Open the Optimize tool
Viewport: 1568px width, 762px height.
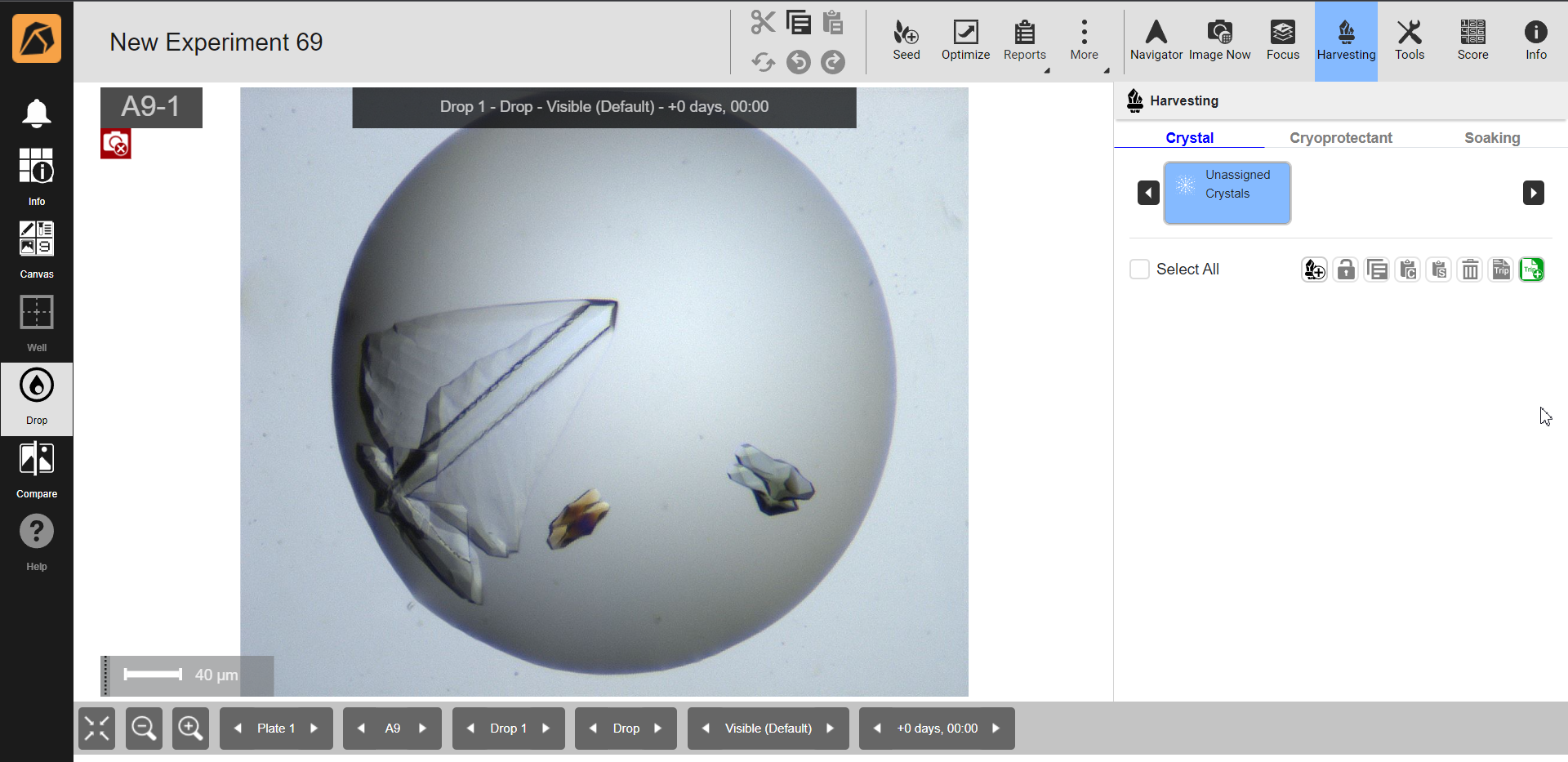[965, 40]
